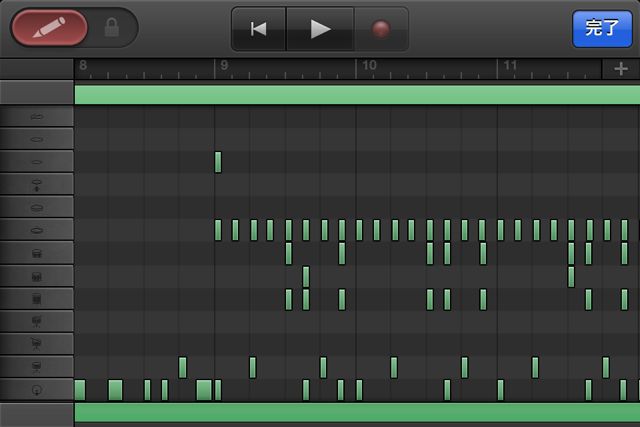Select bar 11 marker on the ruler

click(510, 65)
